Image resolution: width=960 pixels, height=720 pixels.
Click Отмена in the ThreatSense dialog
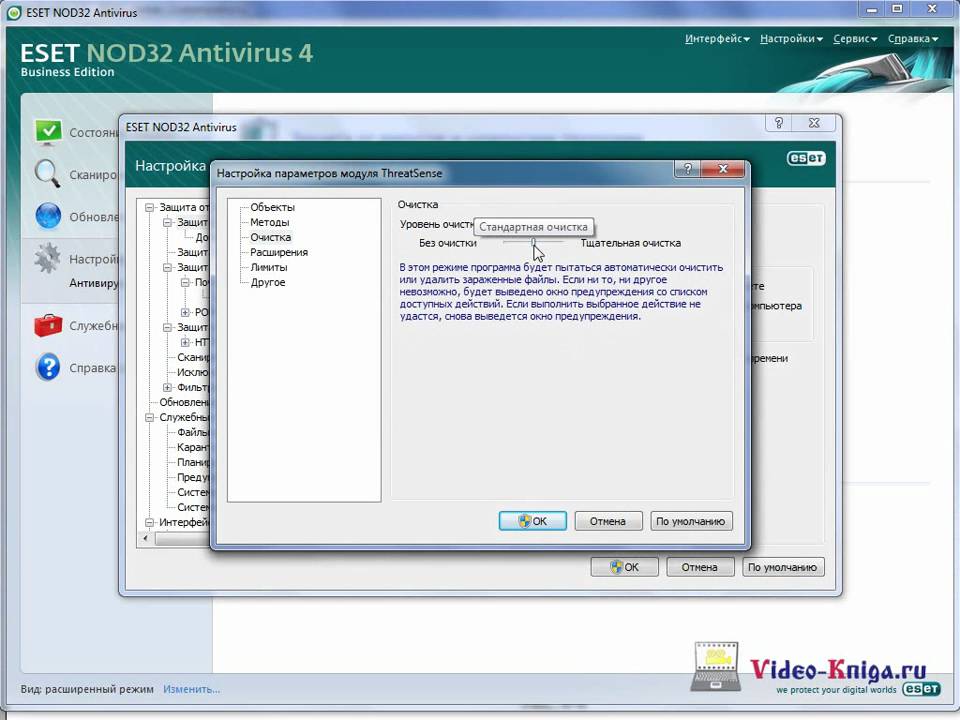click(x=608, y=521)
